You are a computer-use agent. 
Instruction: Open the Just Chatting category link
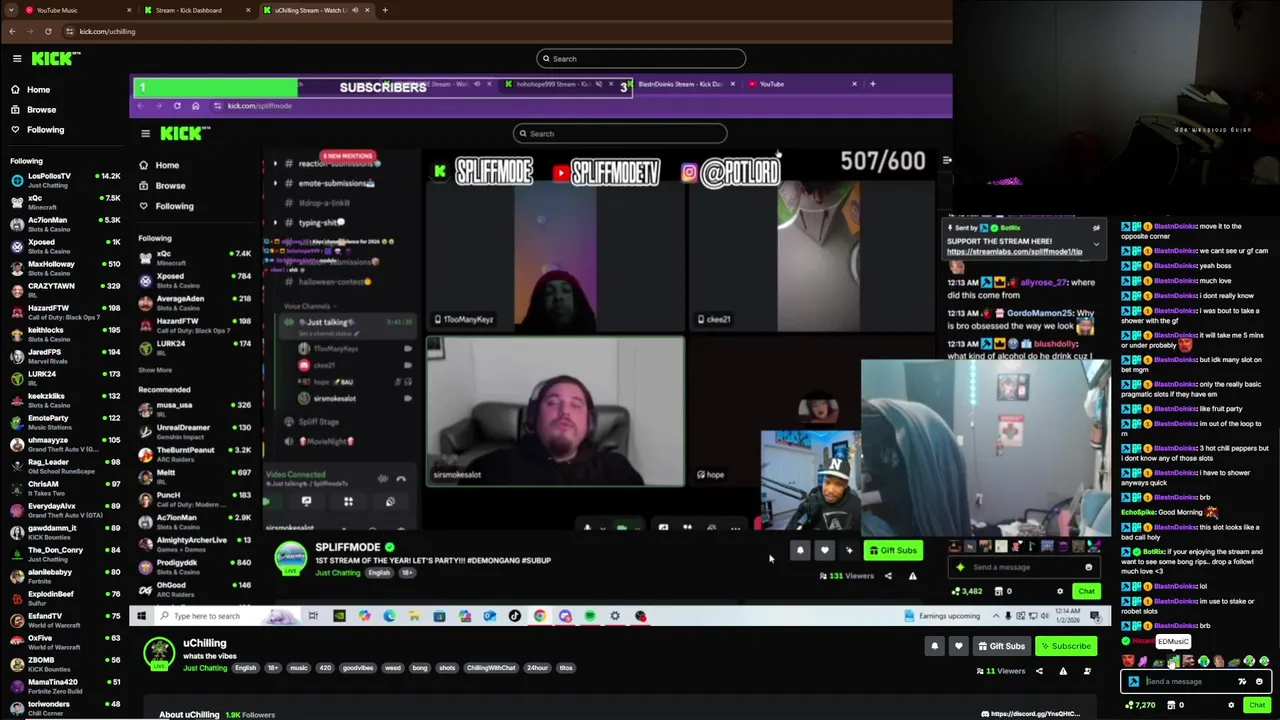click(x=205, y=668)
